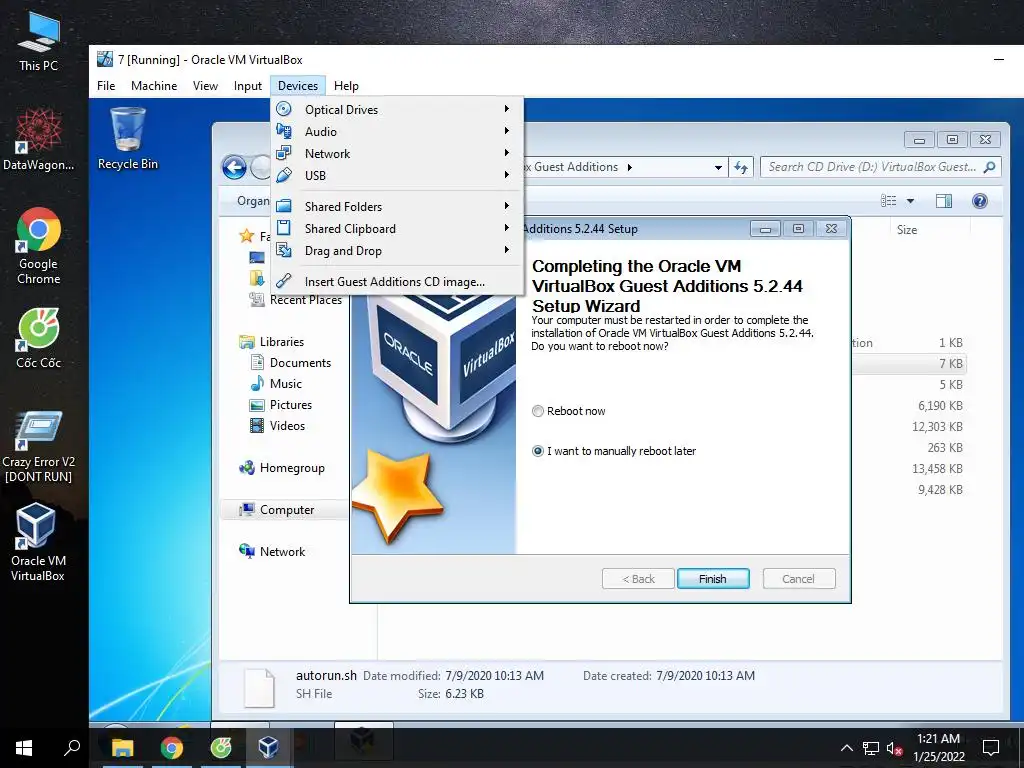Open Explorer help question mark icon

pyautogui.click(x=980, y=201)
